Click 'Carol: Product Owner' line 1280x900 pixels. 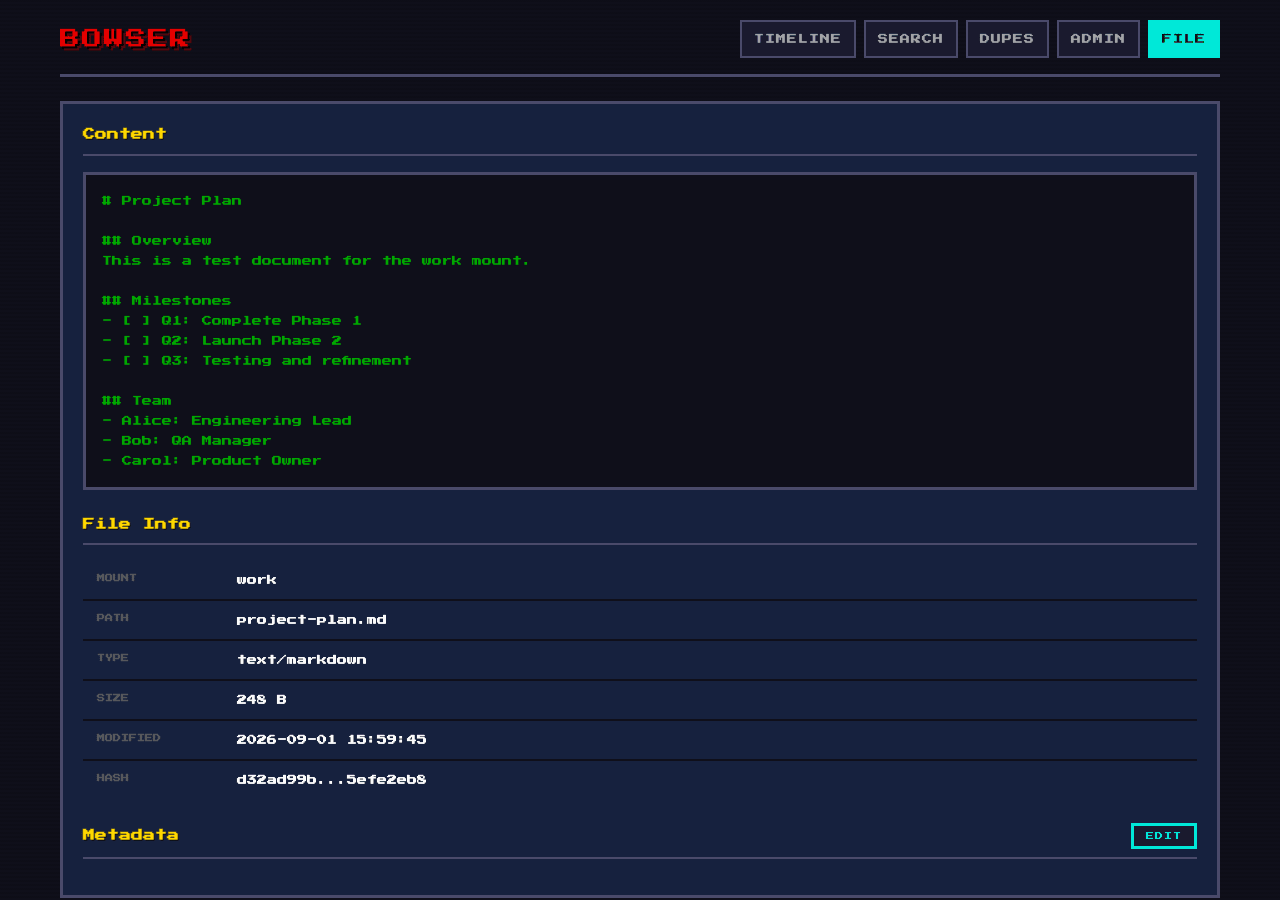point(212,461)
